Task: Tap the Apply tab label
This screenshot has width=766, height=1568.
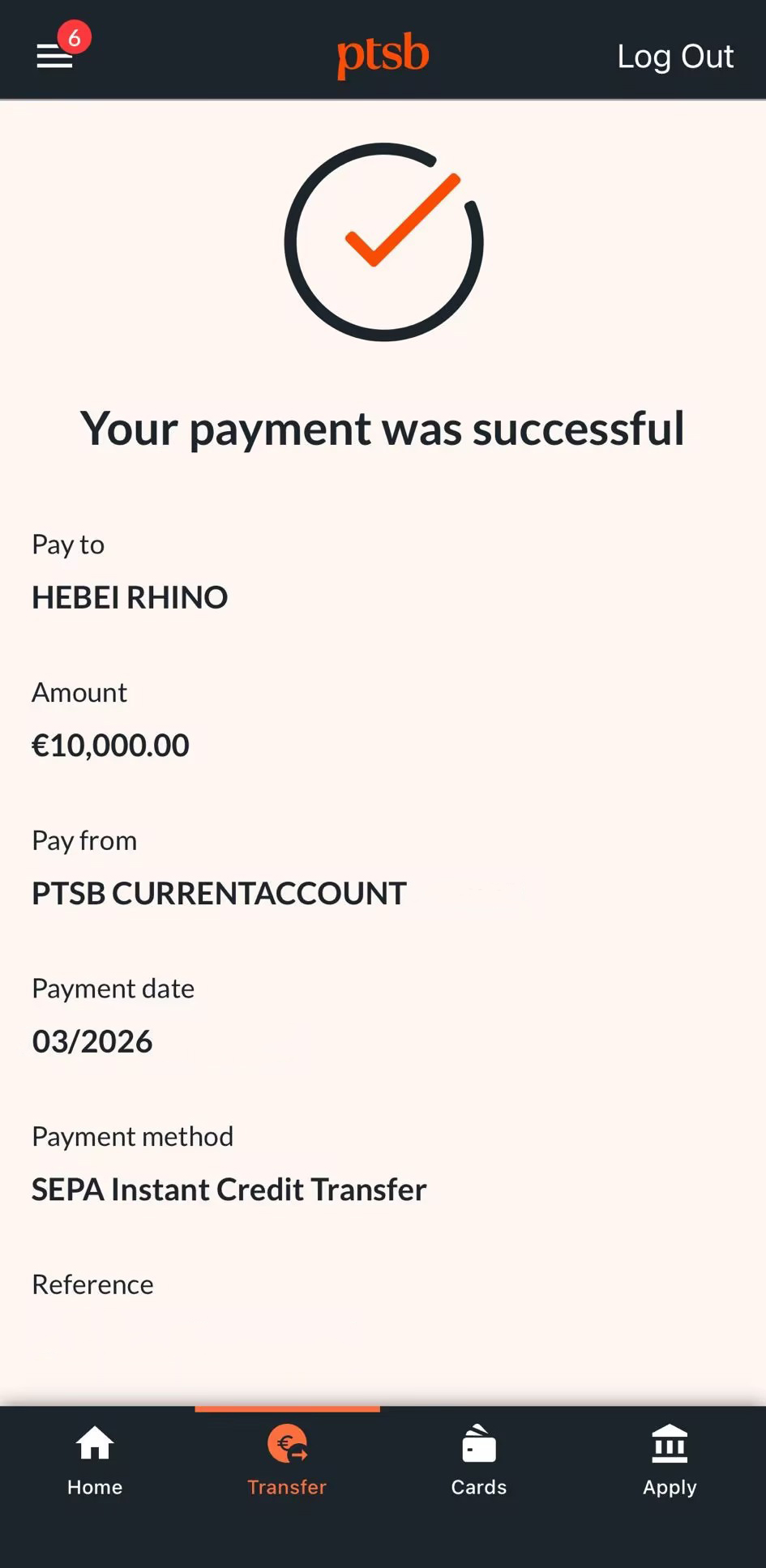Action: 670,1487
